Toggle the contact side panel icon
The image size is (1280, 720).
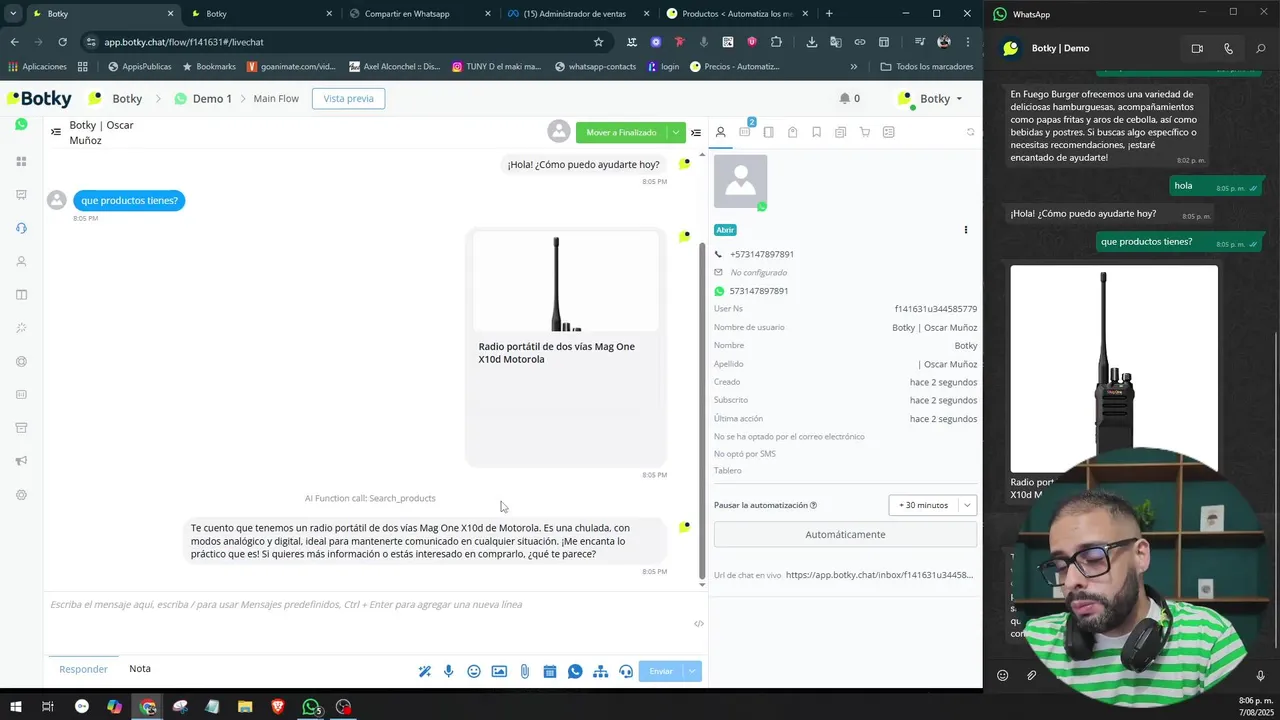pyautogui.click(x=696, y=132)
